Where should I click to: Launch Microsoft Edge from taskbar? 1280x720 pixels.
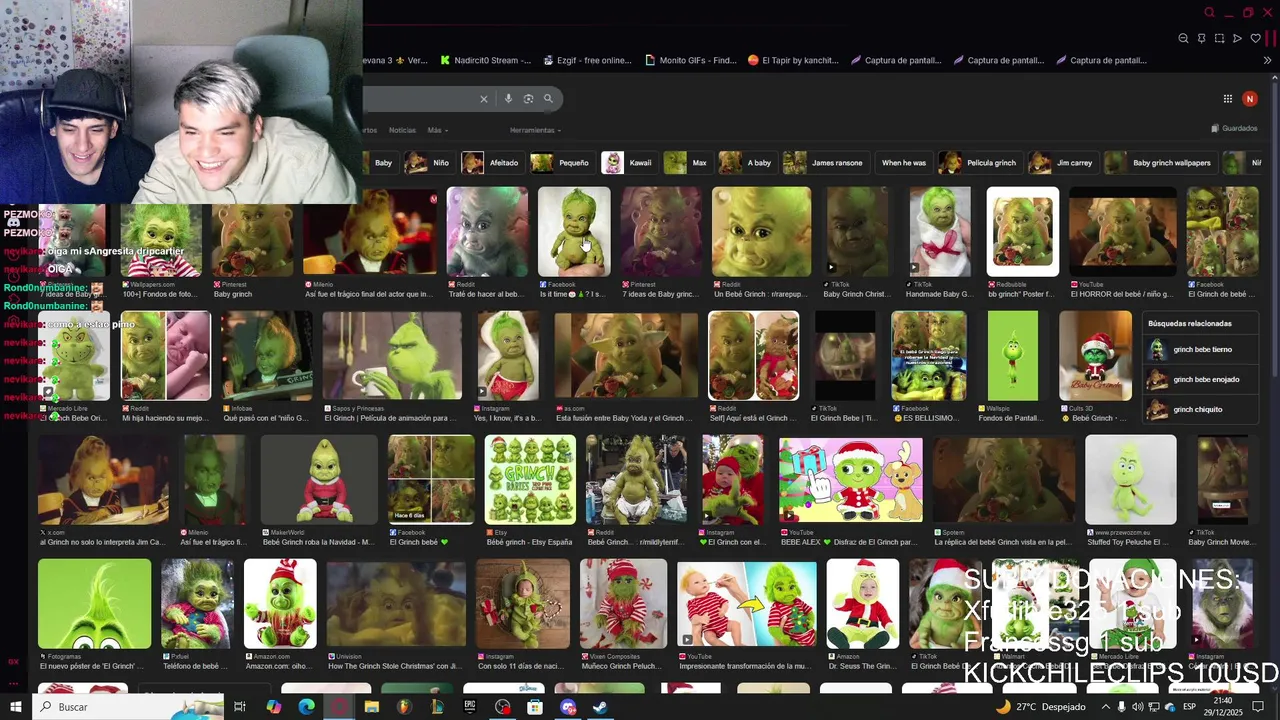tap(306, 707)
